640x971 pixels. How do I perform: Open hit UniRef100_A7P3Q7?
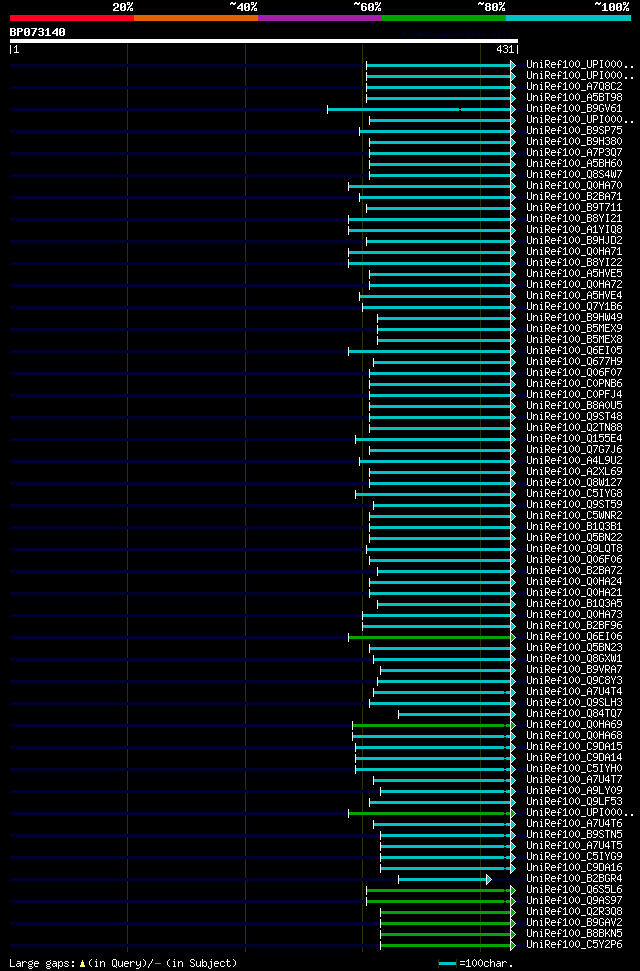tap(574, 153)
